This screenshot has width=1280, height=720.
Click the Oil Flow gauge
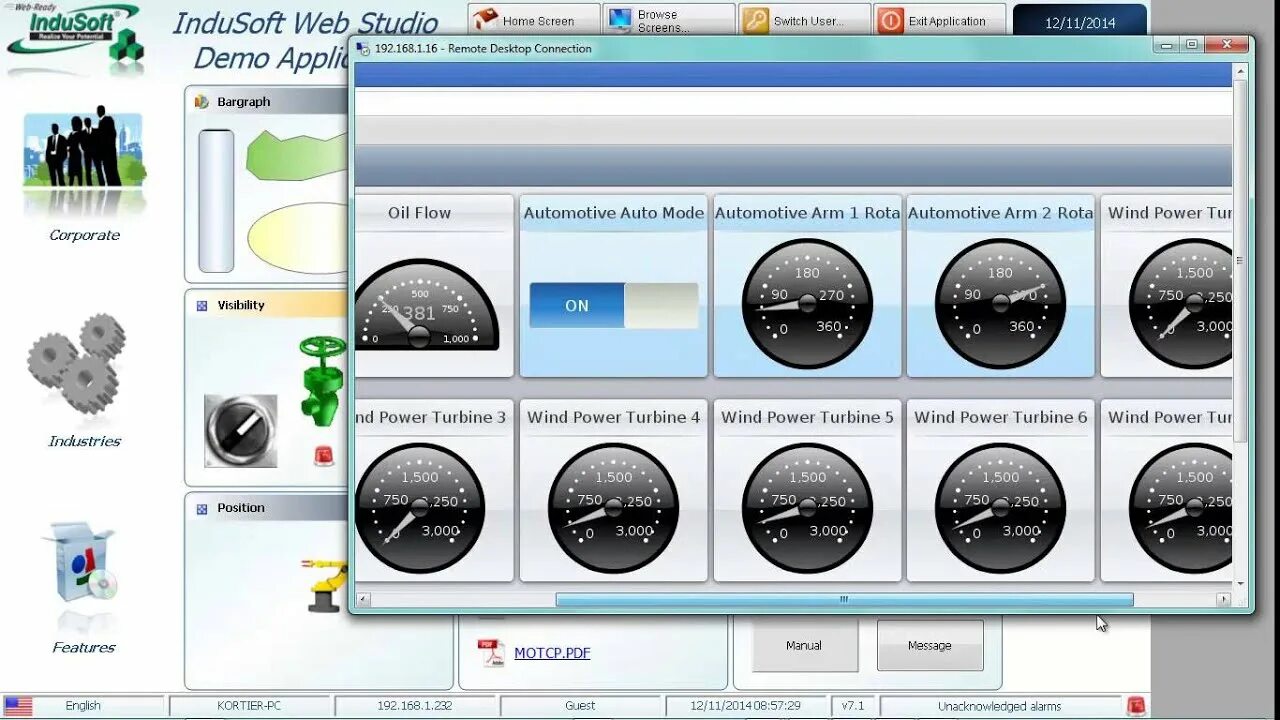tap(427, 305)
